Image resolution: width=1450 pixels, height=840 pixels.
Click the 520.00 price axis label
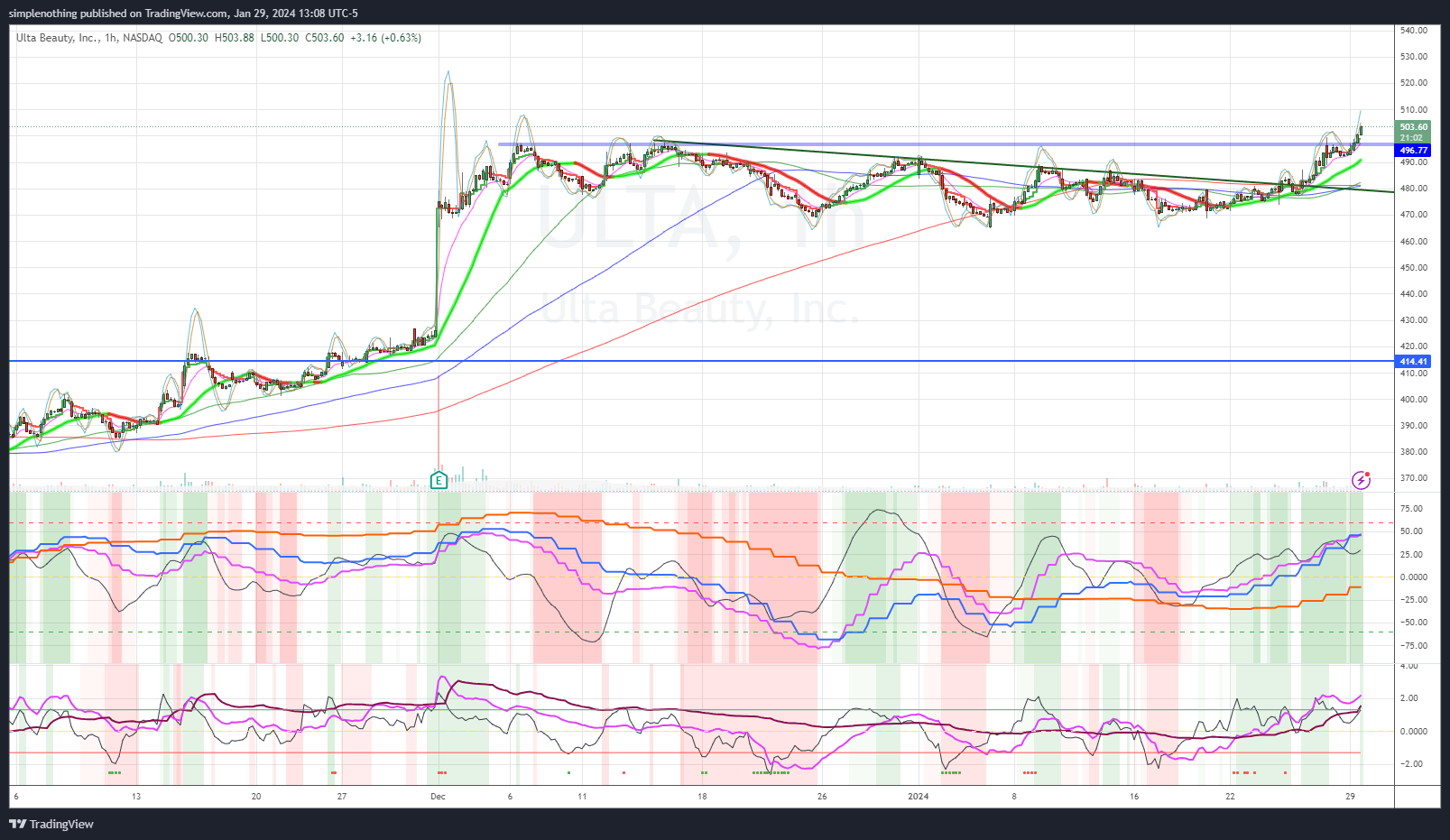coord(1414,83)
